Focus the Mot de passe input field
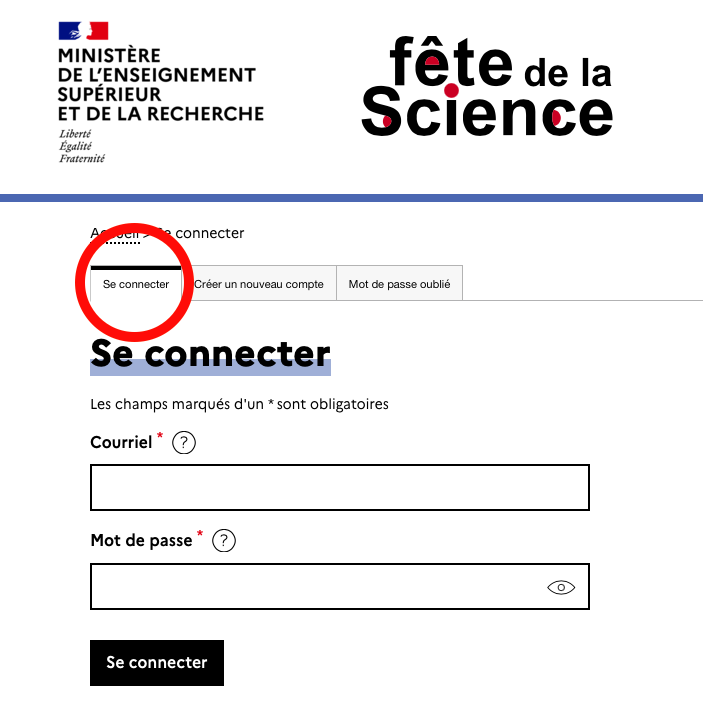Viewport: 703px width, 716px height. [x=315, y=587]
